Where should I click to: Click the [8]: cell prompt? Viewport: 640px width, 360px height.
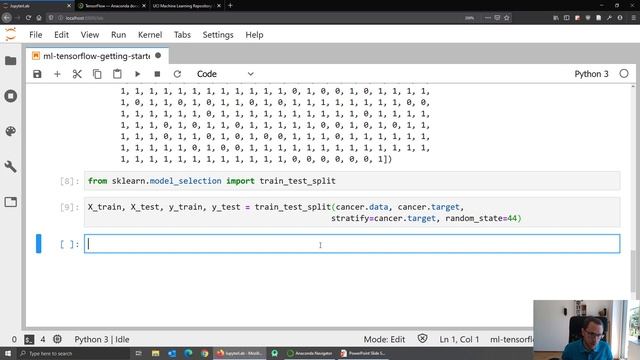point(69,181)
